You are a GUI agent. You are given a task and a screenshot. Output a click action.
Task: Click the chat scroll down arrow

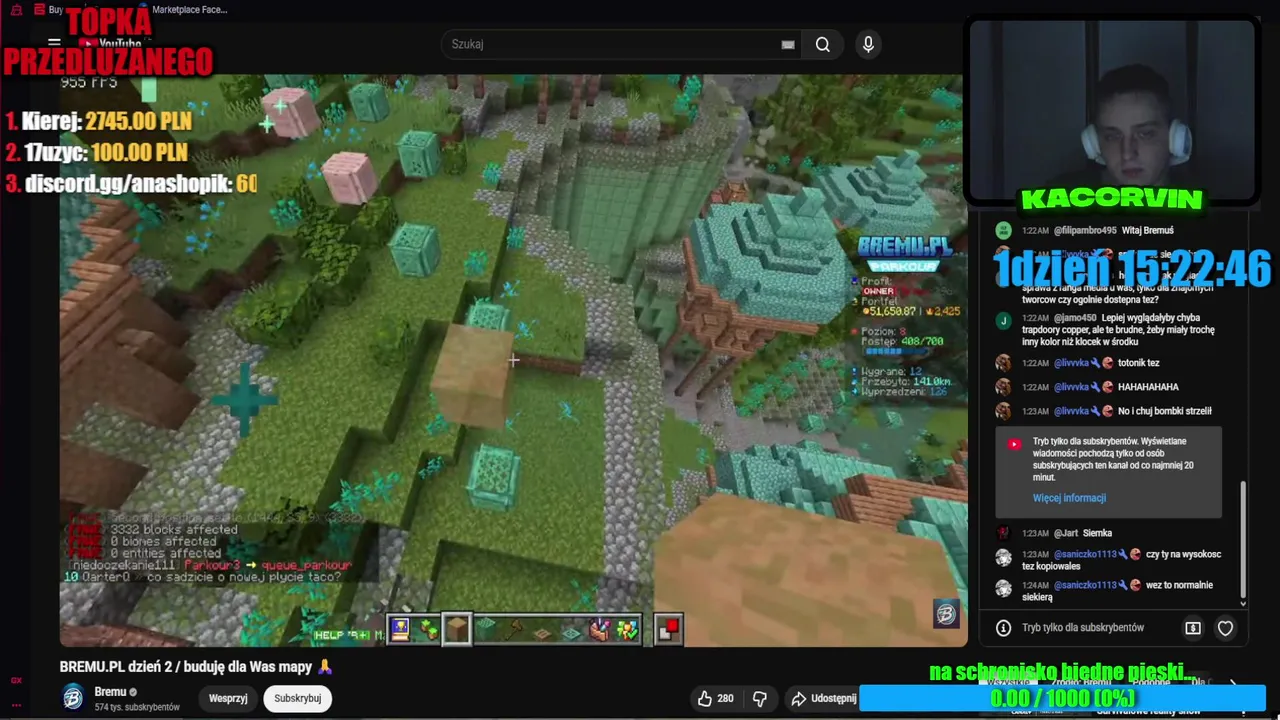click(x=1243, y=603)
